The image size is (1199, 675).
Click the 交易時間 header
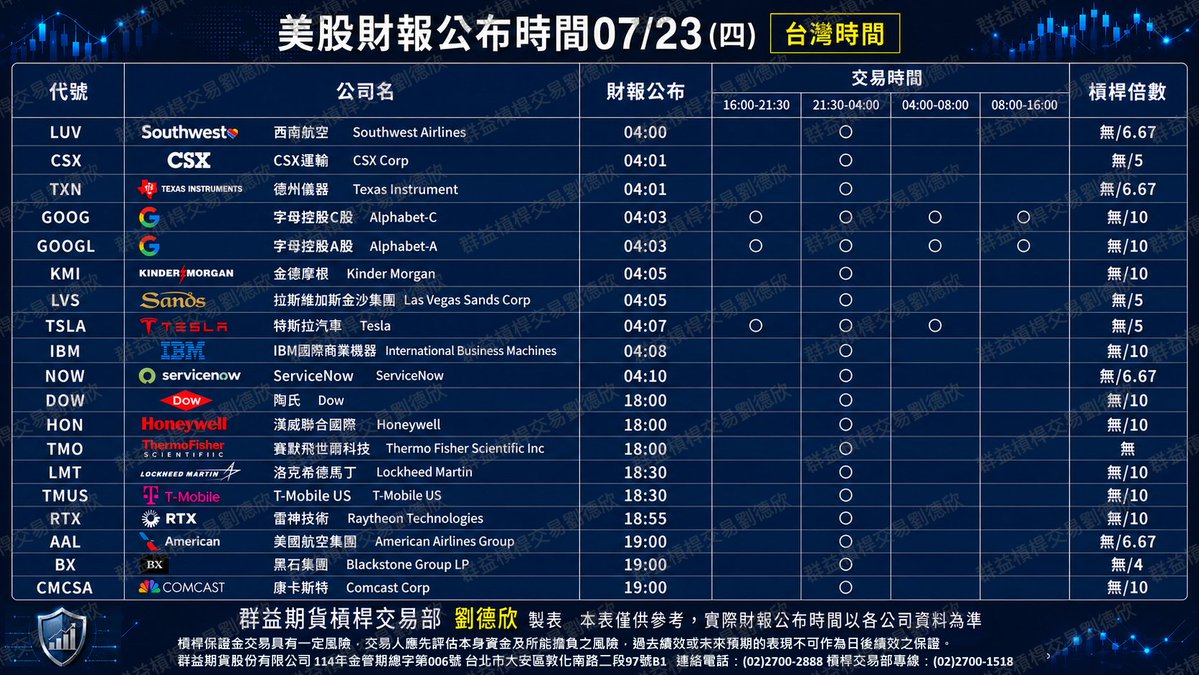pos(887,78)
